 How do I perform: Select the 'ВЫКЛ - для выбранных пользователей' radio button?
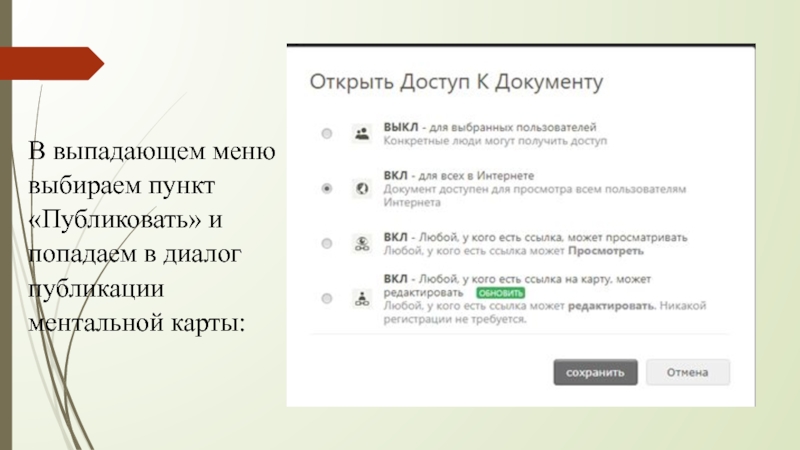pyautogui.click(x=327, y=134)
